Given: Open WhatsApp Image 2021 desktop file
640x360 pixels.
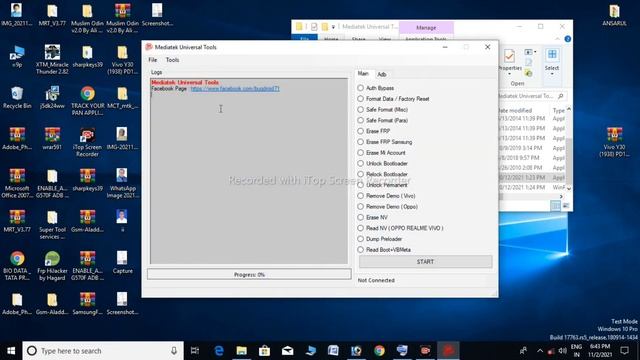Looking at the screenshot, I should pos(122,183).
